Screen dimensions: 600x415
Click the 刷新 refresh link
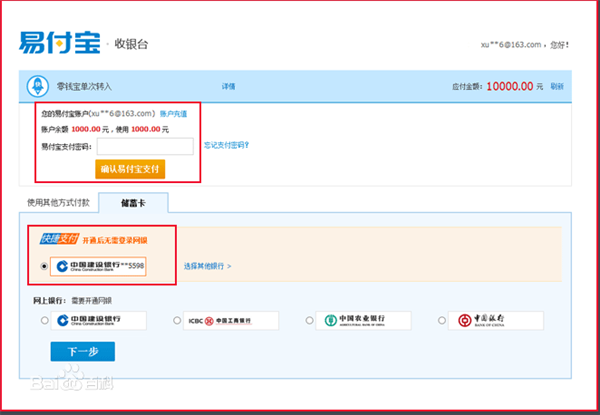(557, 86)
